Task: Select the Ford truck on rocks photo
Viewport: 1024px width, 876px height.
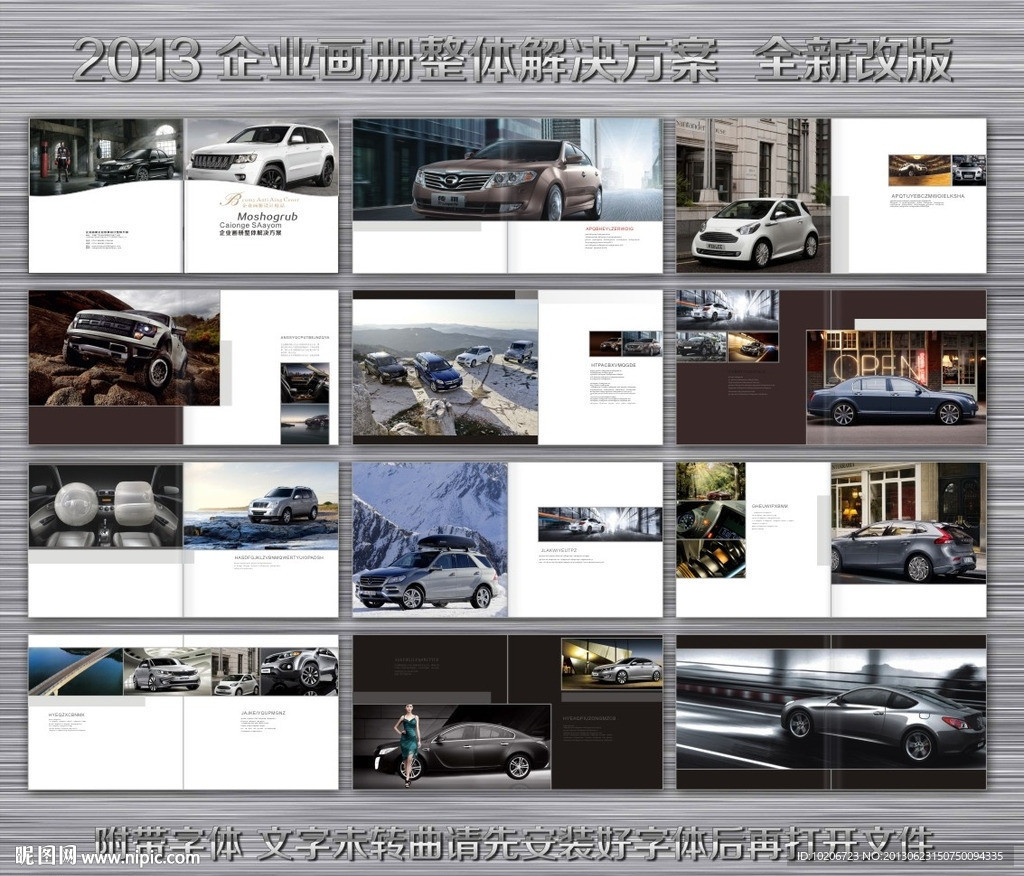Action: [x=124, y=348]
